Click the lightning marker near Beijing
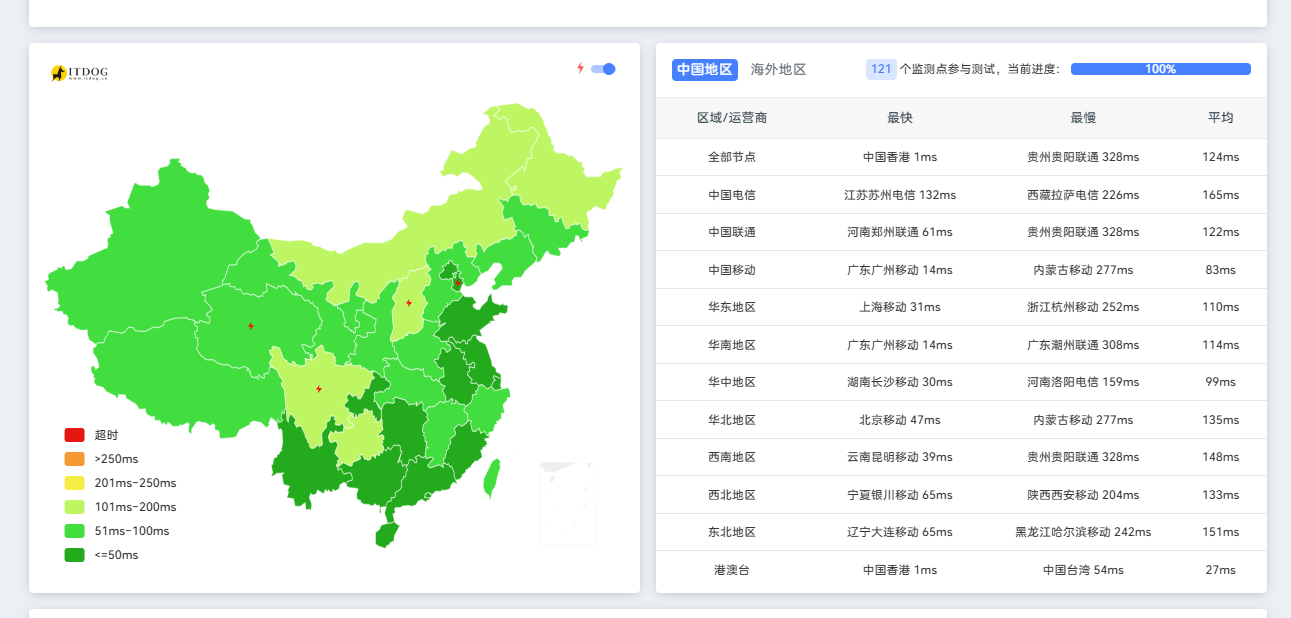Viewport: 1291px width, 618px height. click(x=458, y=283)
